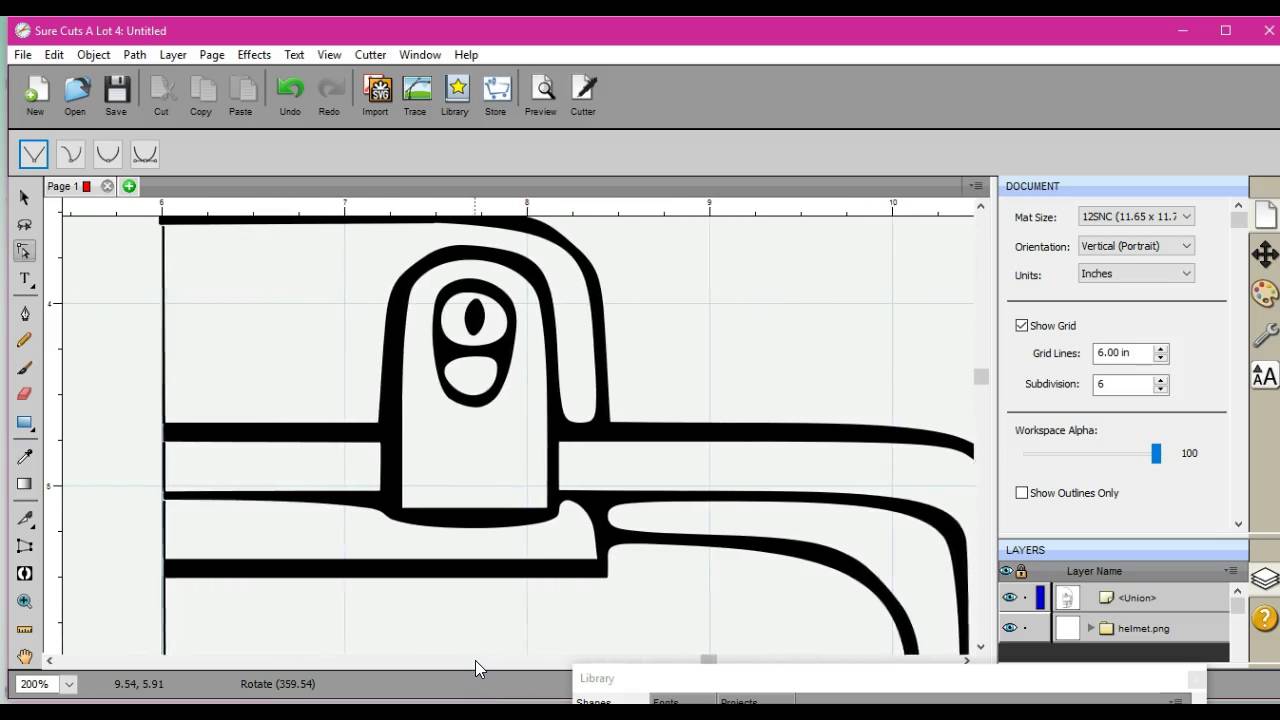Open the zoom level dropdown

click(69, 684)
